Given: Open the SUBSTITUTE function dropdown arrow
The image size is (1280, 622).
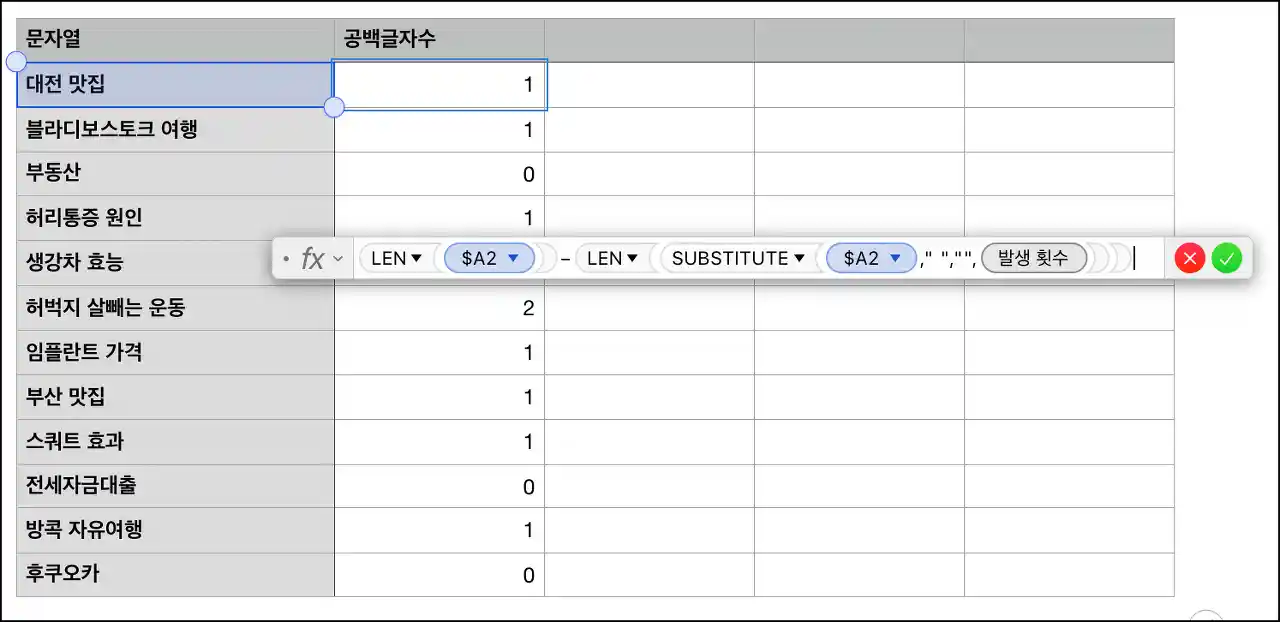Looking at the screenshot, I should (x=799, y=258).
